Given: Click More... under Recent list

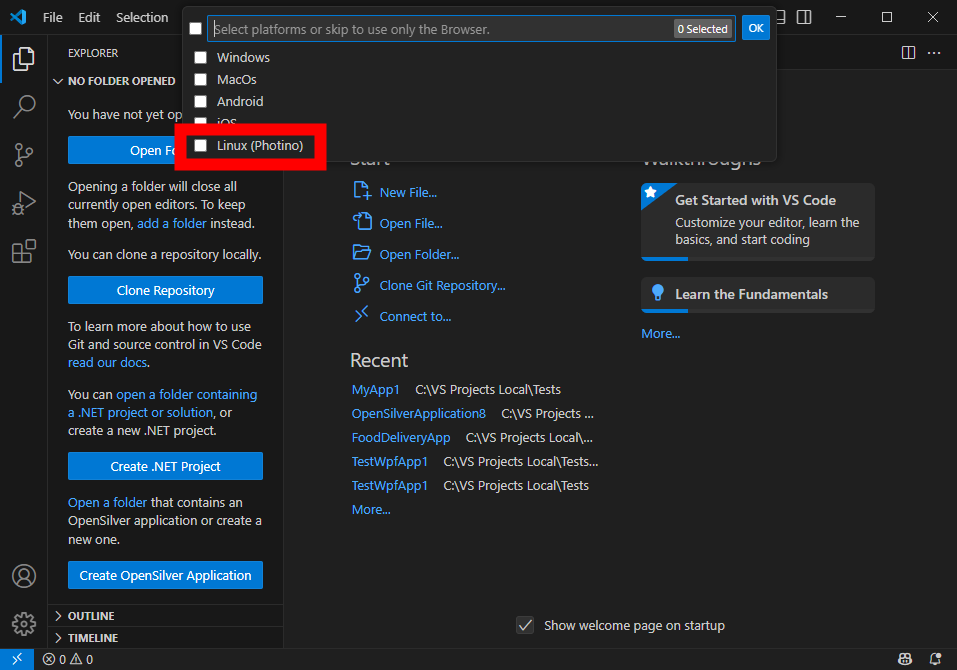Looking at the screenshot, I should [x=371, y=510].
